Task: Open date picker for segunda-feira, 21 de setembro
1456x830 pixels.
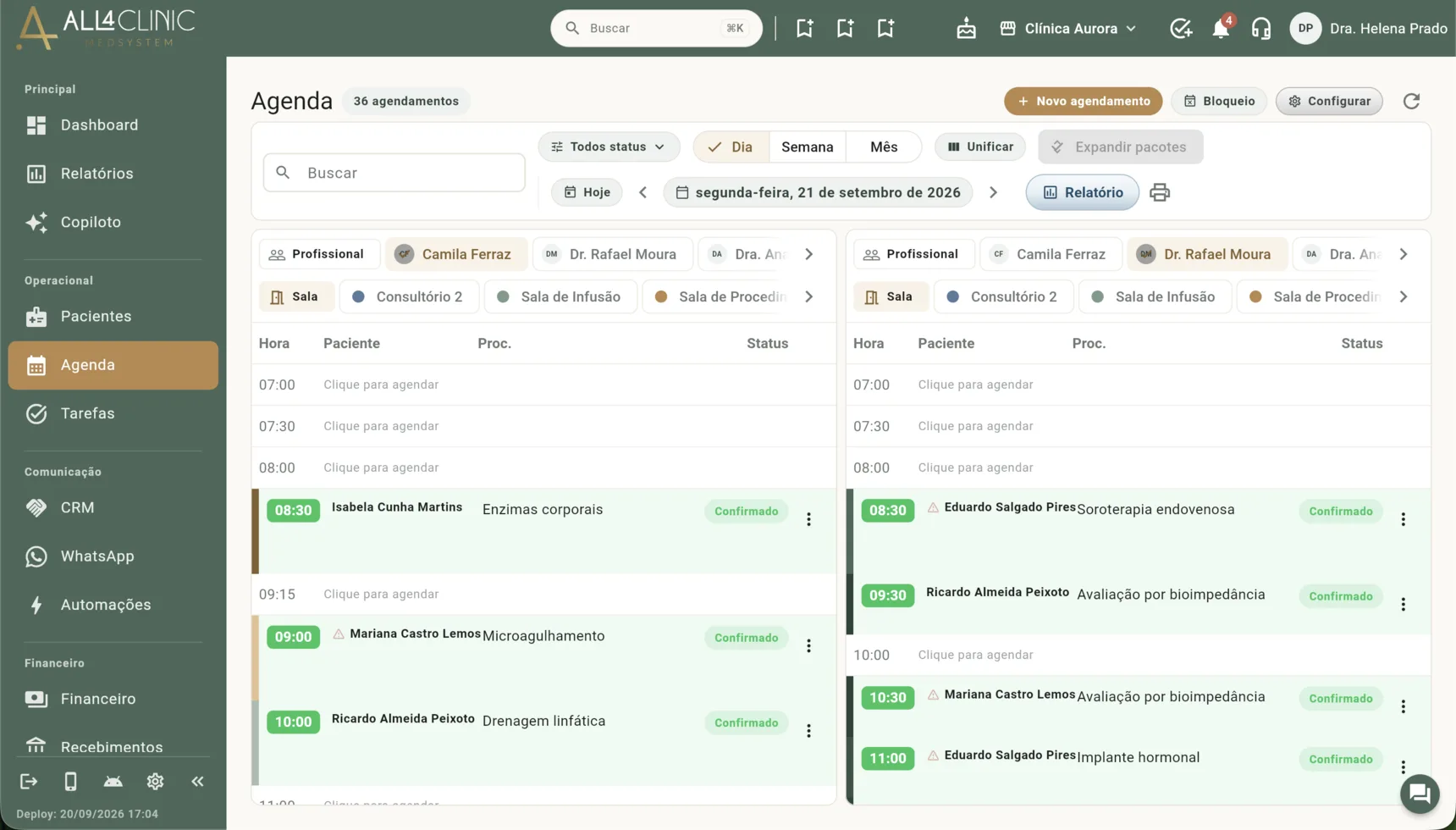Action: [x=818, y=192]
